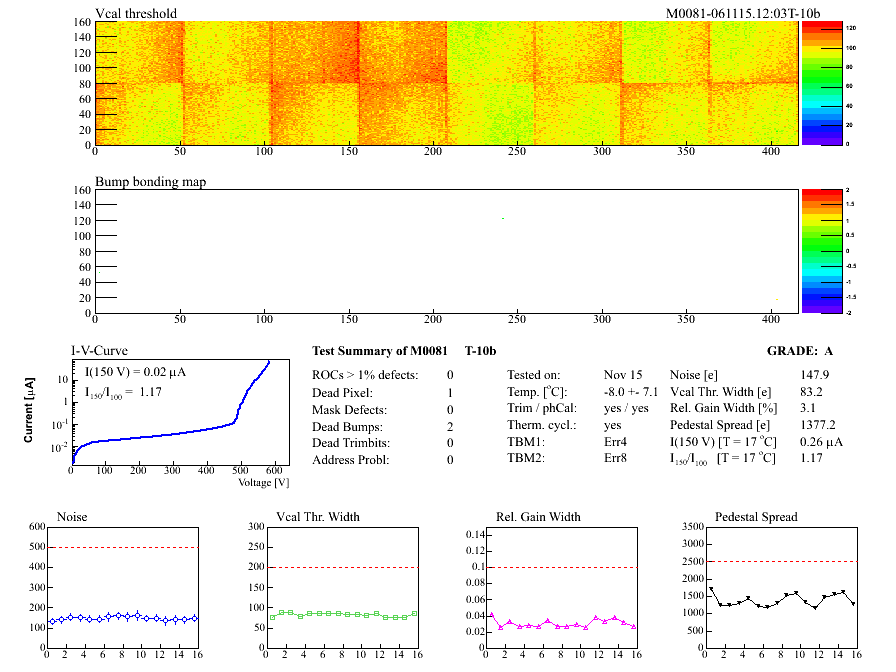896x672 pixels.
Task: Click the TBM1 value Err4
Action: click(x=617, y=441)
